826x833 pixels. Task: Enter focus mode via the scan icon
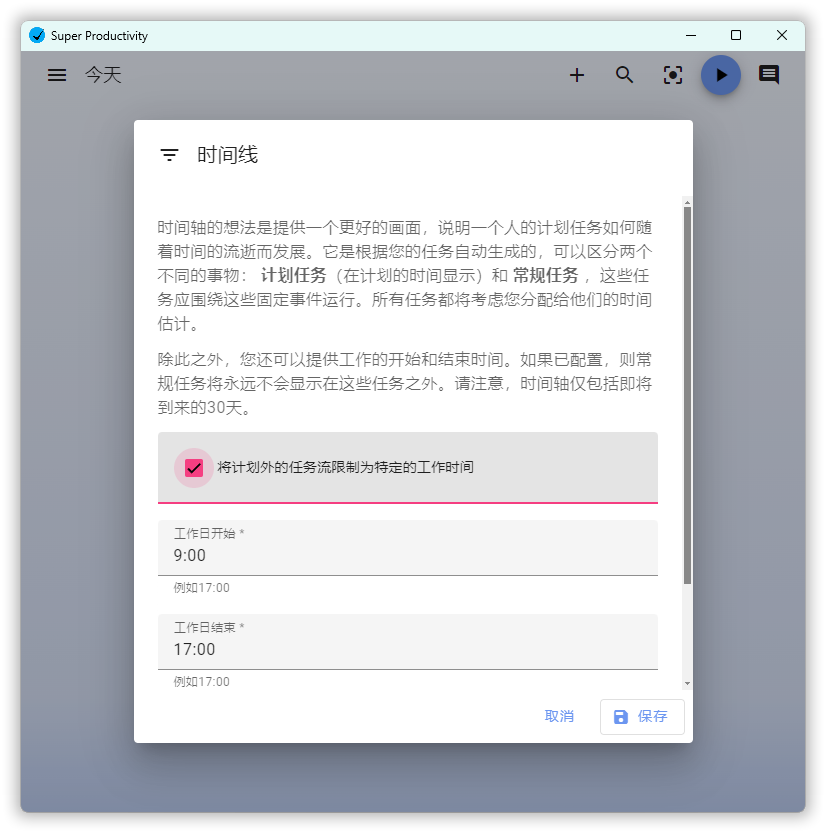(672, 75)
